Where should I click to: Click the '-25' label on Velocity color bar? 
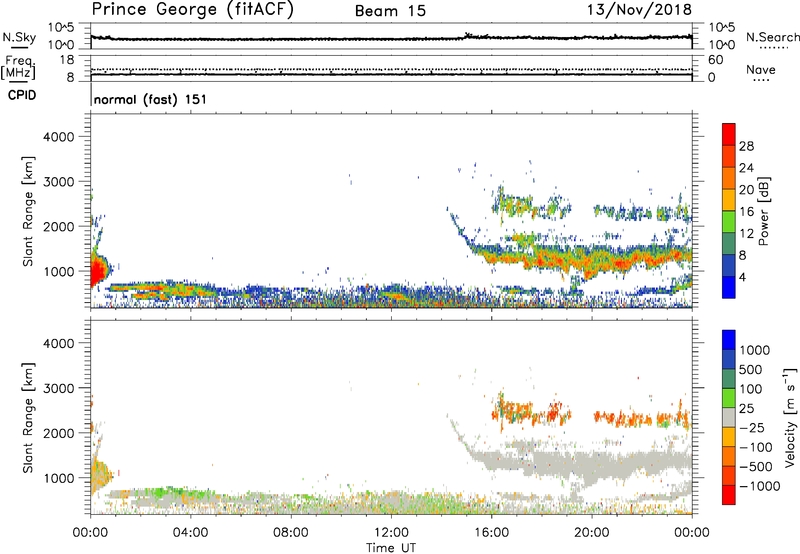pyautogui.click(x=752, y=428)
